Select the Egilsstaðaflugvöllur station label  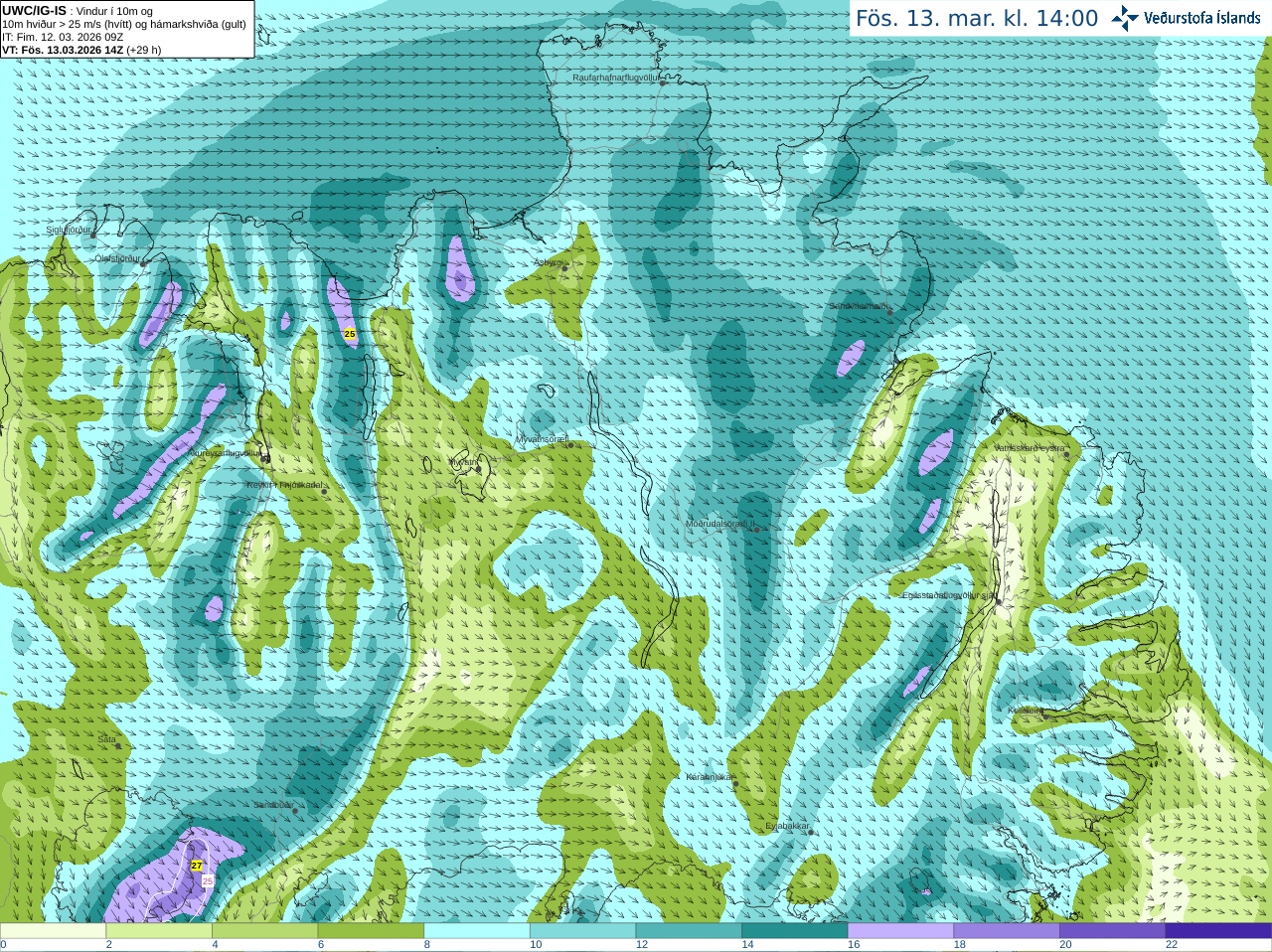coord(948,595)
